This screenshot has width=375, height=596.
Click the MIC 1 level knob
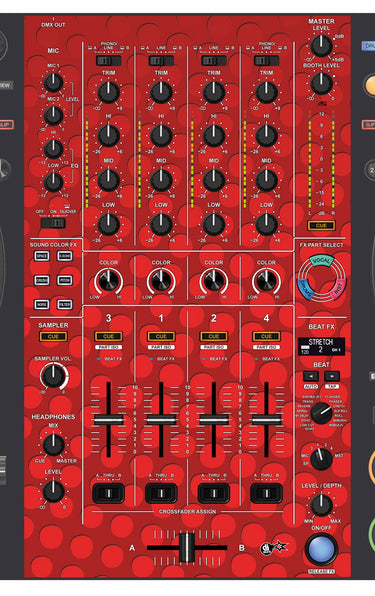(53, 82)
